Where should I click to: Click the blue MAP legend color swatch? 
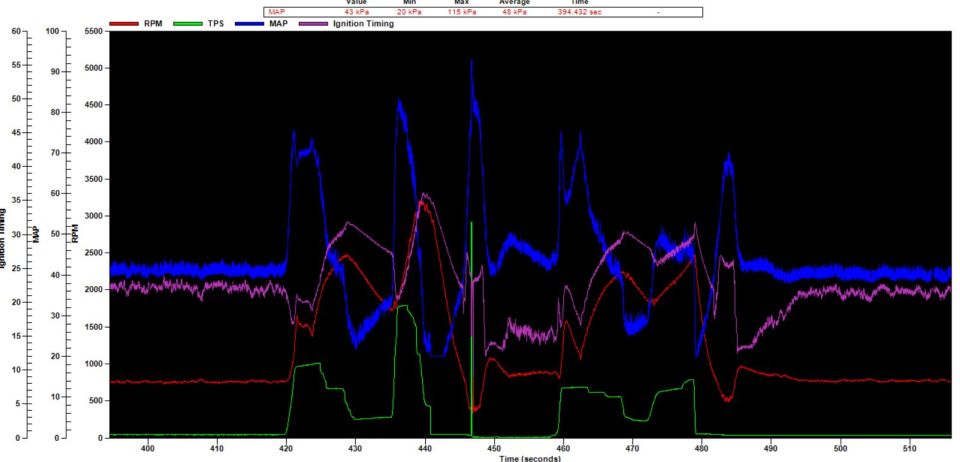tap(249, 24)
